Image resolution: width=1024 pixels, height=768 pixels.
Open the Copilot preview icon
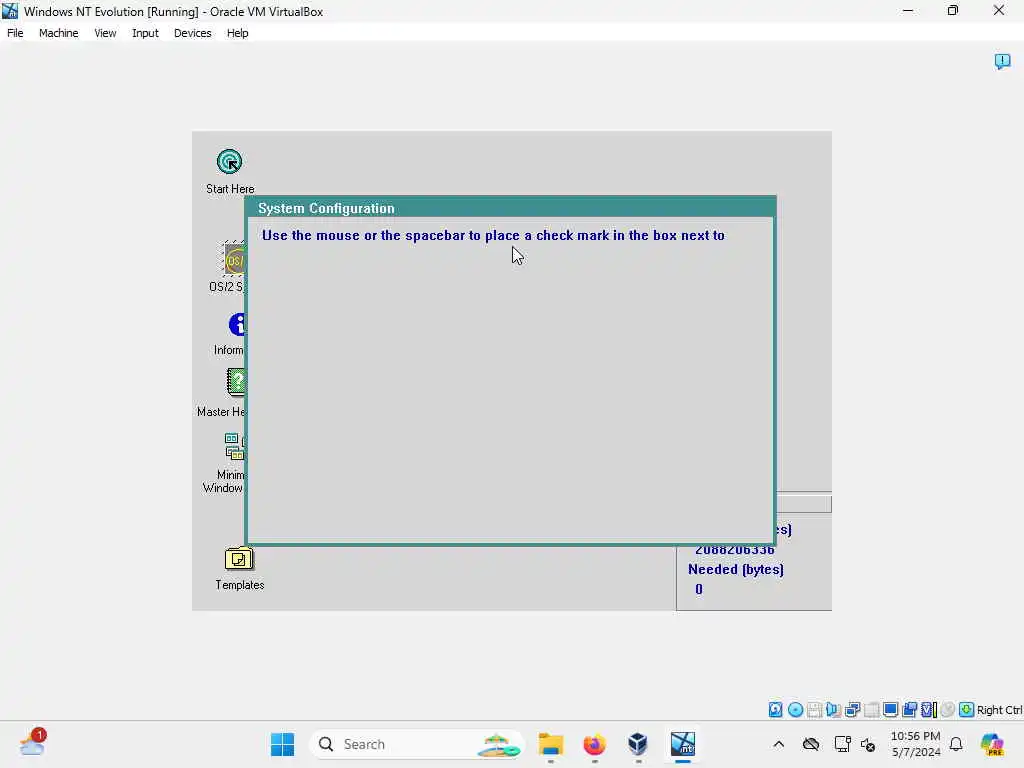(992, 744)
